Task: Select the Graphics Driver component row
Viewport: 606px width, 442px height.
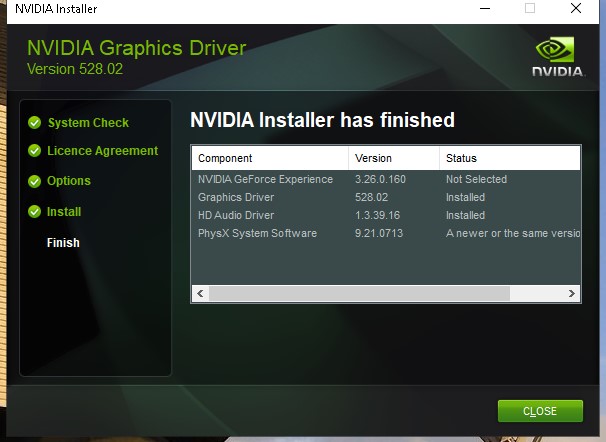Action: [x=386, y=197]
